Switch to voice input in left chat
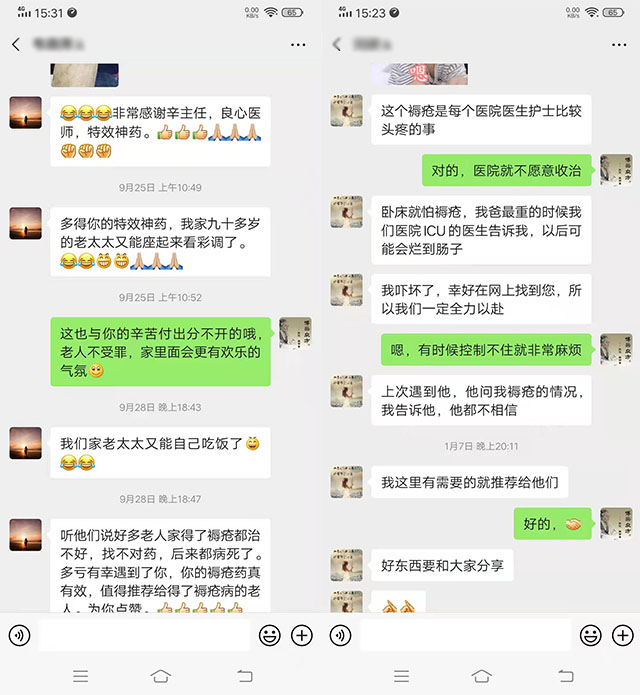 (x=20, y=635)
